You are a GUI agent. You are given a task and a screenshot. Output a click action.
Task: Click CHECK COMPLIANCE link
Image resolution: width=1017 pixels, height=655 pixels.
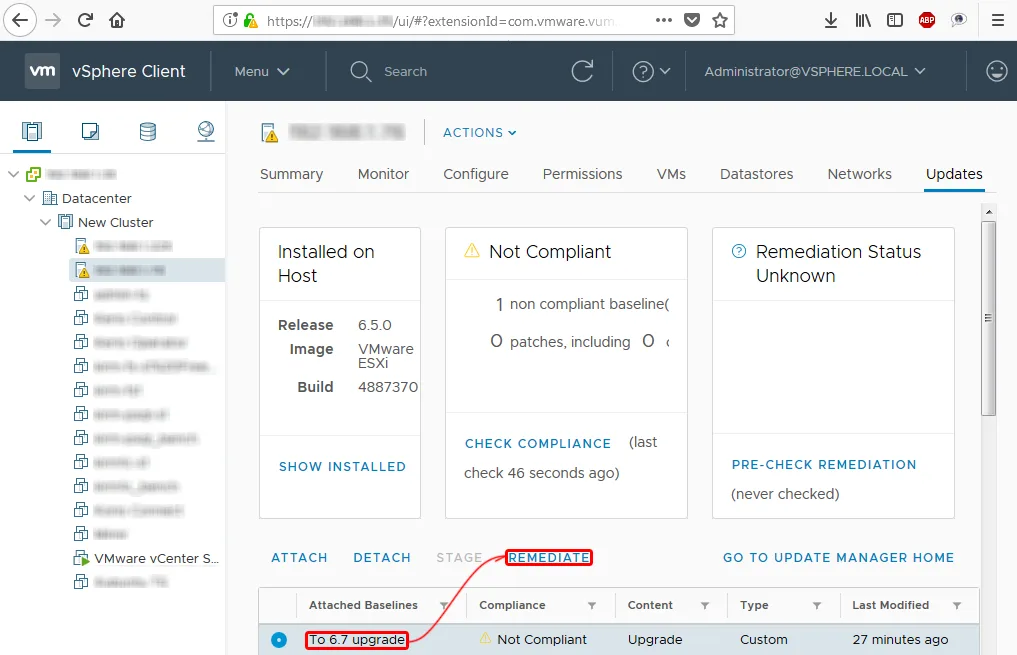pyautogui.click(x=538, y=444)
